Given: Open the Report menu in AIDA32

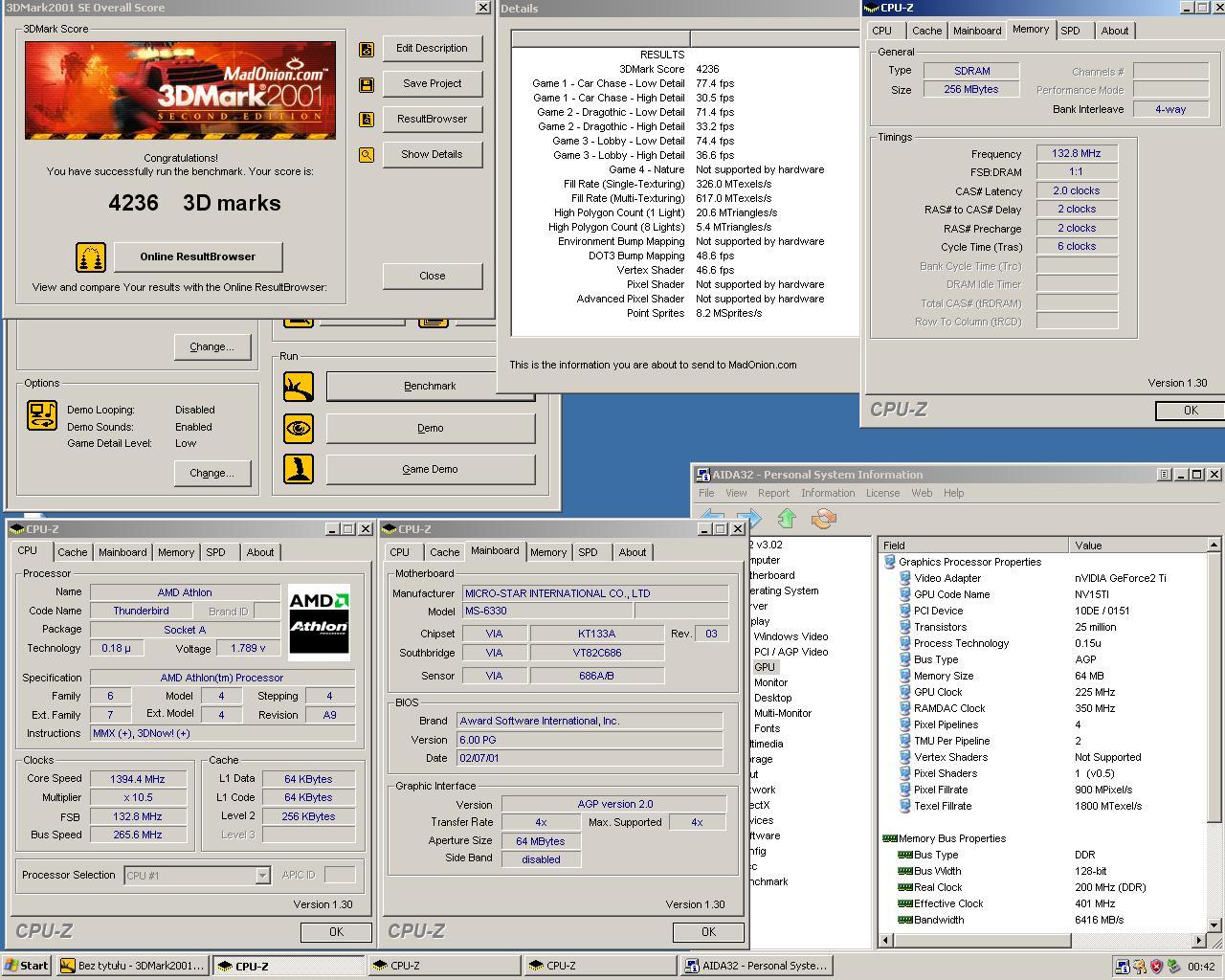Looking at the screenshot, I should pos(773,493).
